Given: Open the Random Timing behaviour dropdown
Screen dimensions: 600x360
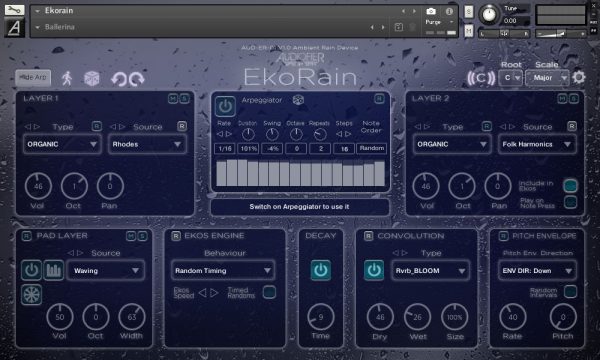Looking at the screenshot, I should (223, 270).
